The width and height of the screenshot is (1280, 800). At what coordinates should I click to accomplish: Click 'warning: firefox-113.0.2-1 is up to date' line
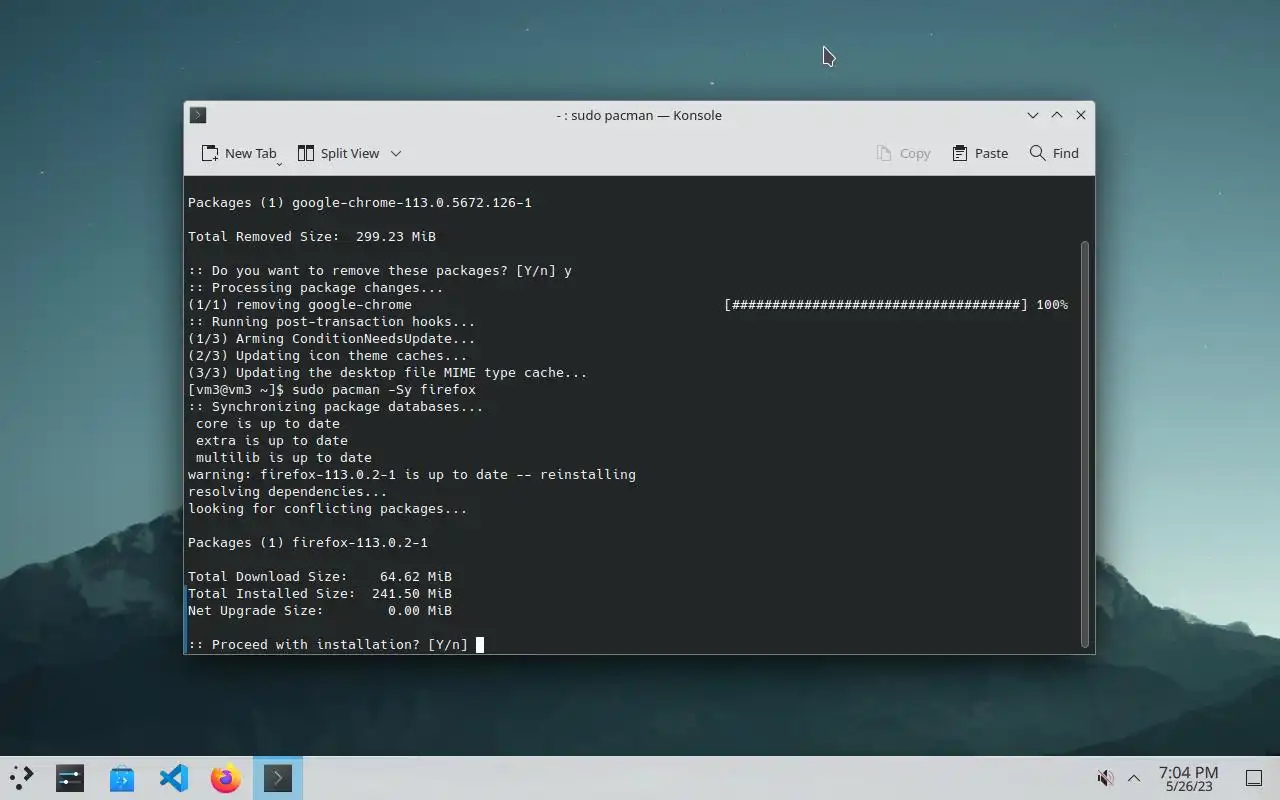[412, 474]
